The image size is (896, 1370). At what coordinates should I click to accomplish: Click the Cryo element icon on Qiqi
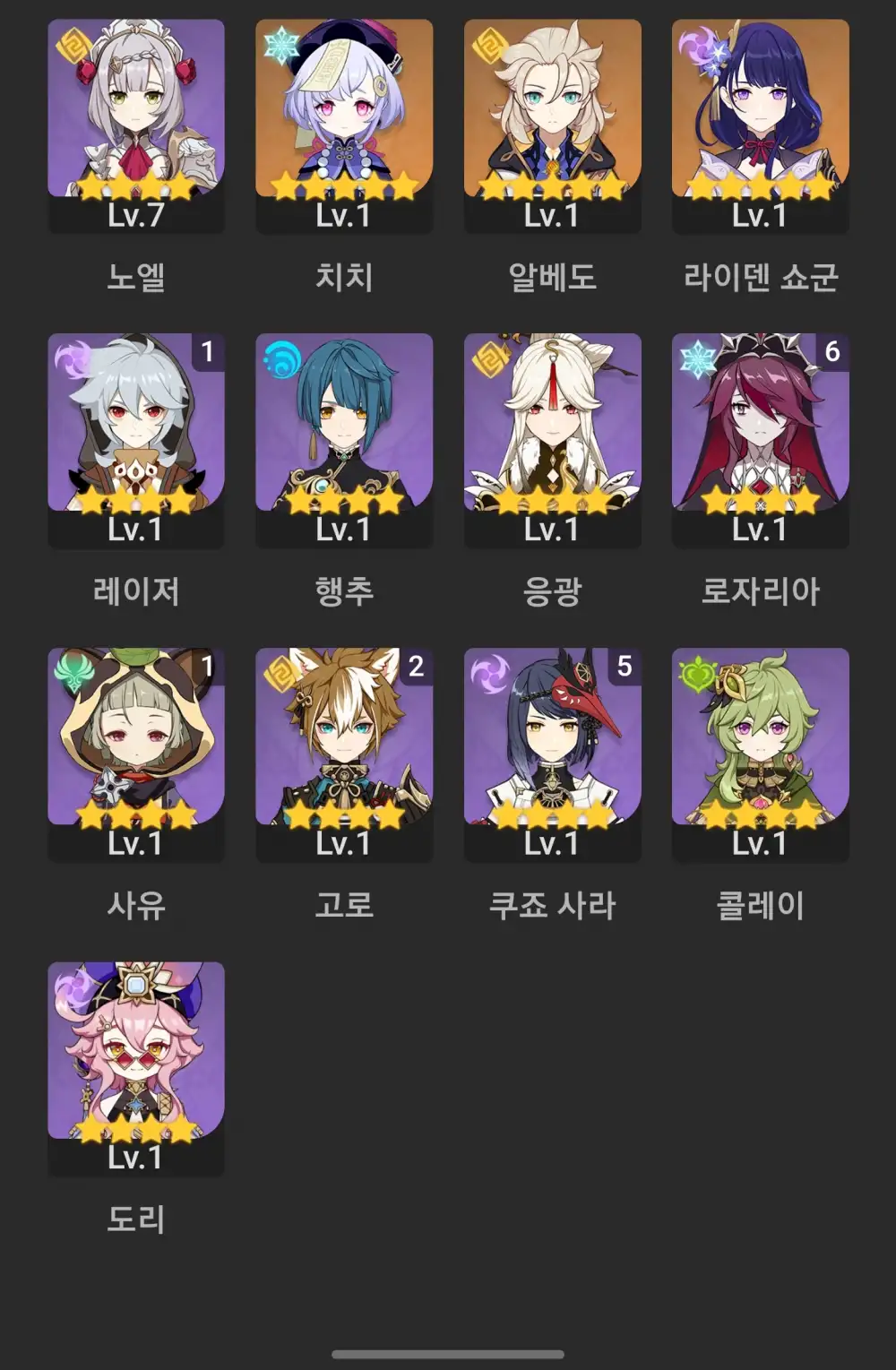coord(281,45)
